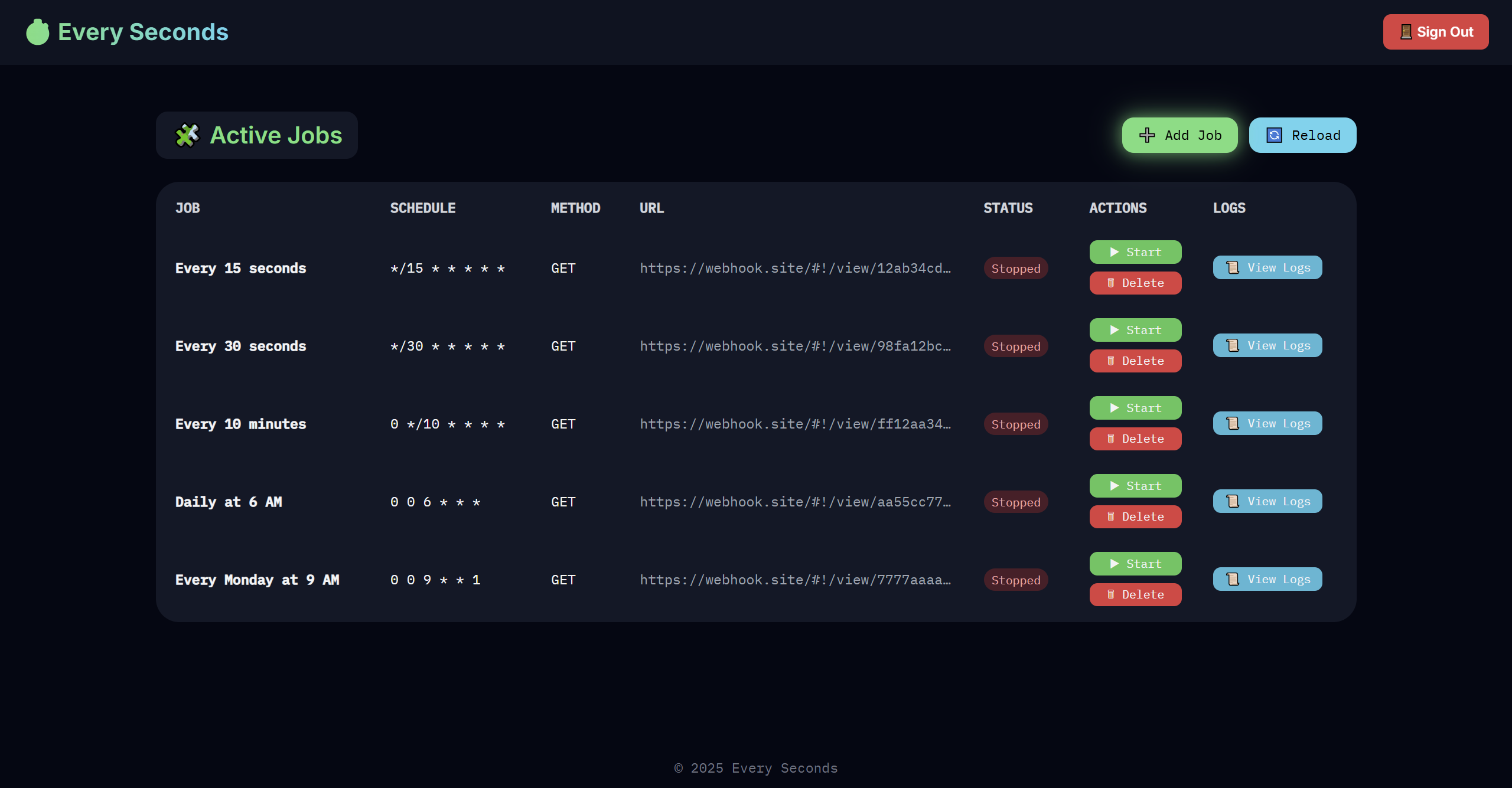1512x788 pixels.
Task: Click the refresh icon on Reload button
Action: pyautogui.click(x=1274, y=135)
